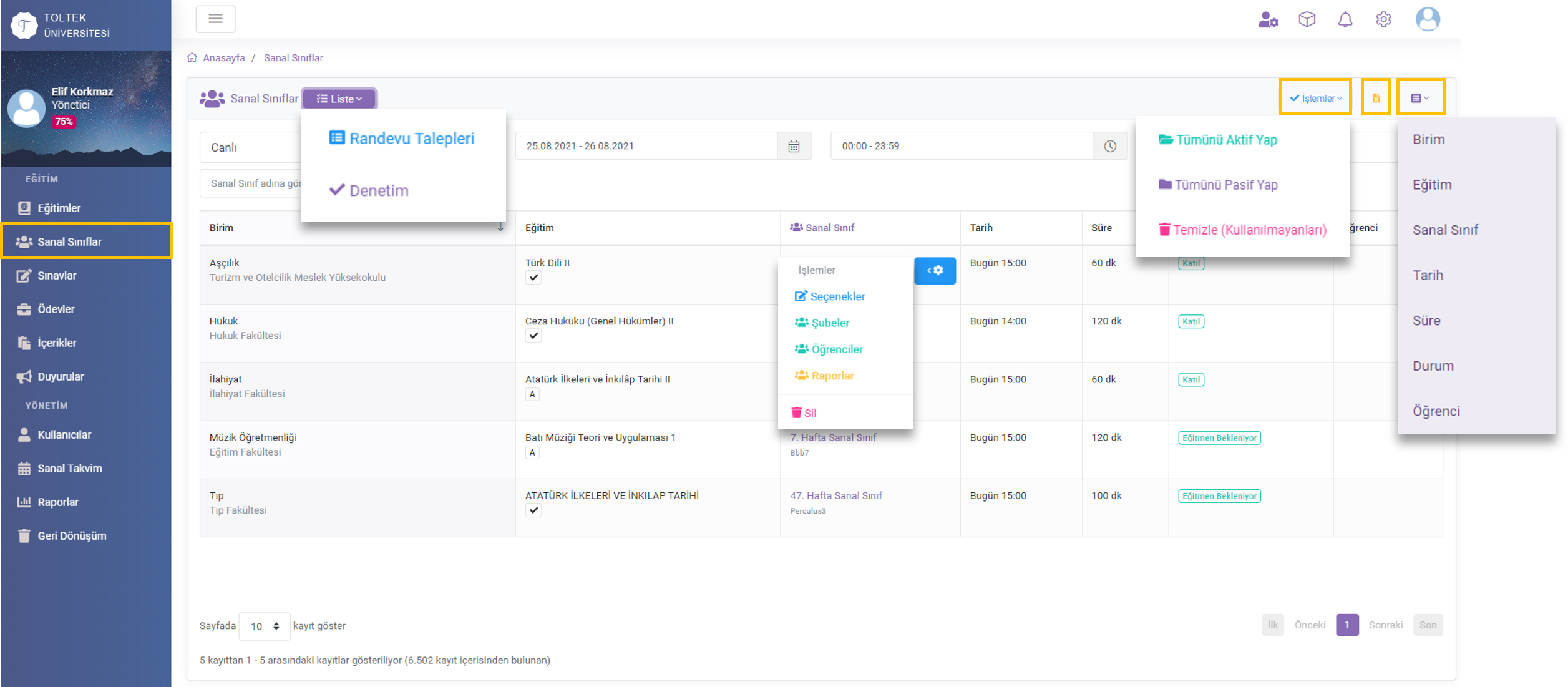
Task: Open the 47. Hafta Sanal Sınıf link
Action: 835,495
